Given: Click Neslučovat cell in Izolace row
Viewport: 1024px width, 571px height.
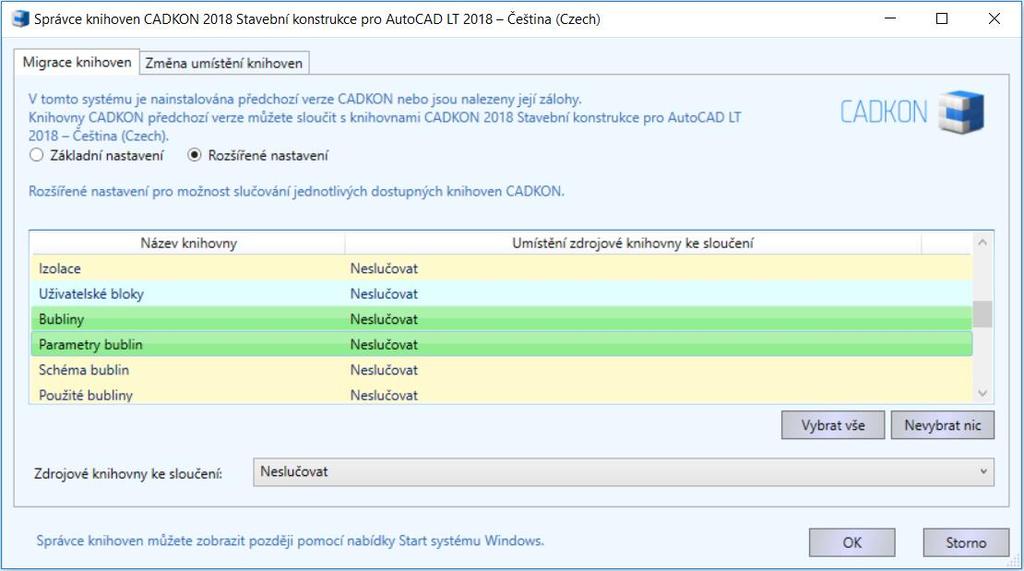Looking at the screenshot, I should (x=384, y=269).
